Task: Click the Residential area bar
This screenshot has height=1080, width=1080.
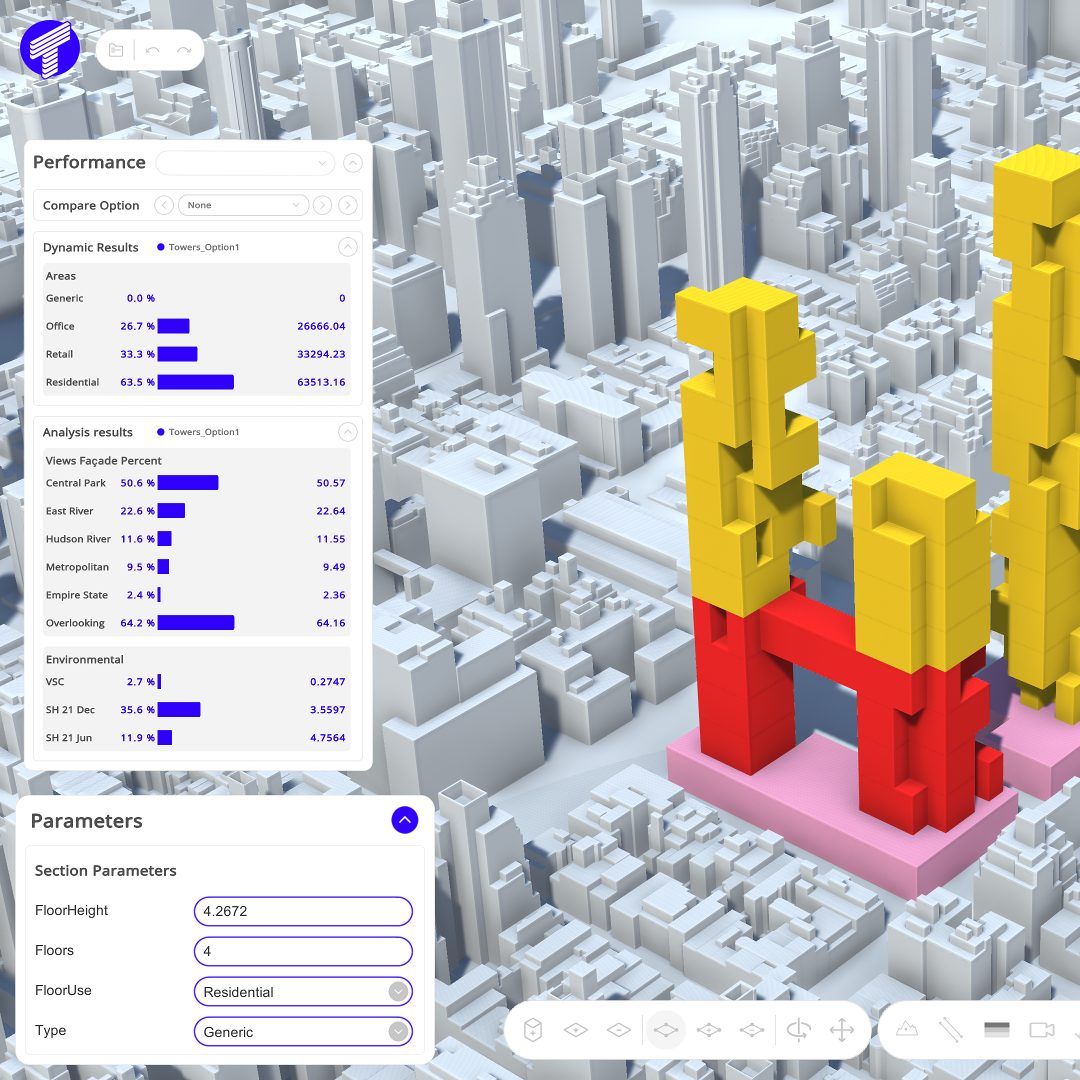Action: point(196,382)
